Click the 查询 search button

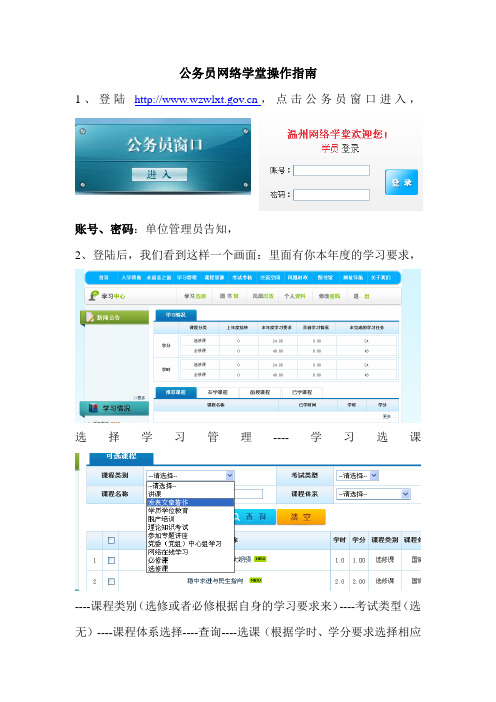pos(254,517)
